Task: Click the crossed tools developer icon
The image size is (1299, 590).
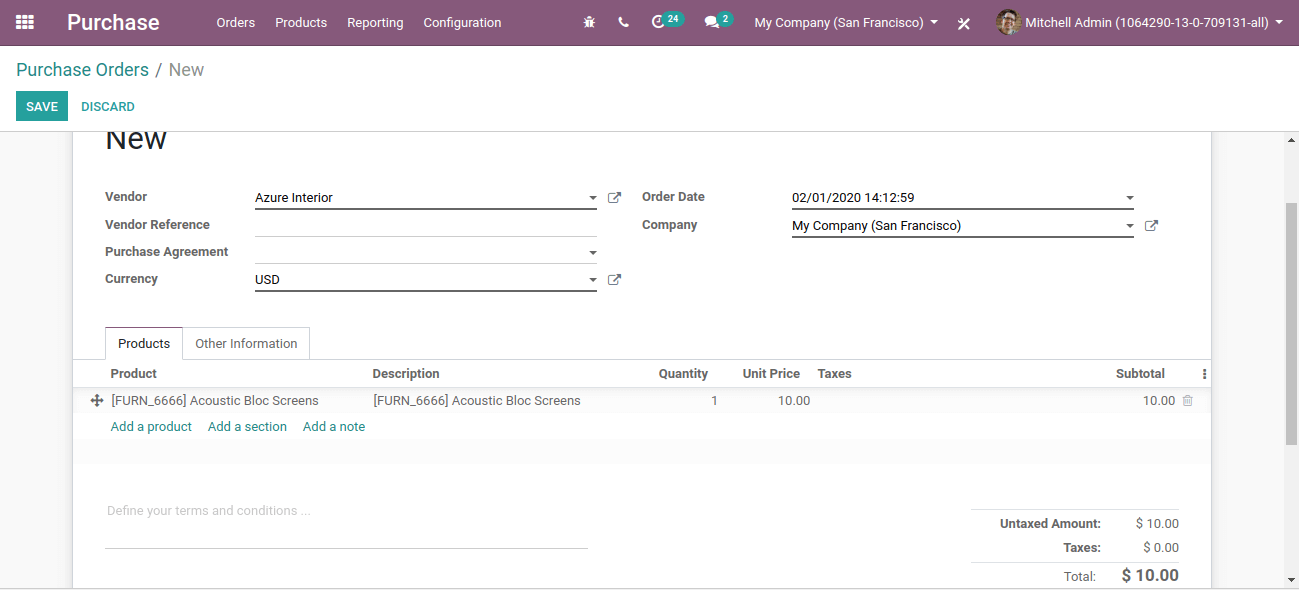Action: pyautogui.click(x=964, y=23)
